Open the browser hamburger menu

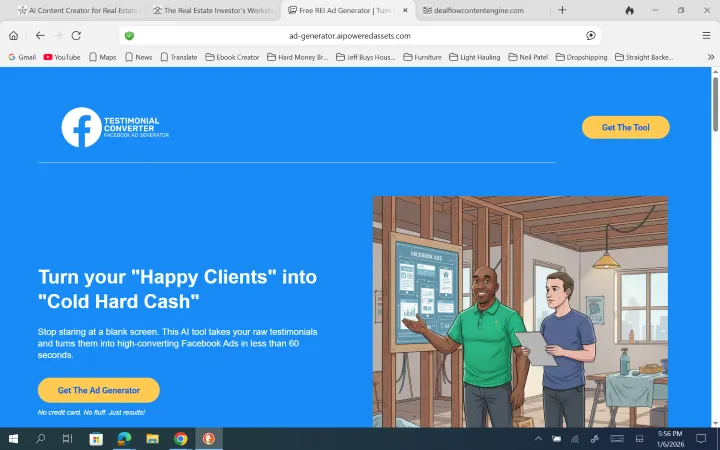click(x=706, y=36)
